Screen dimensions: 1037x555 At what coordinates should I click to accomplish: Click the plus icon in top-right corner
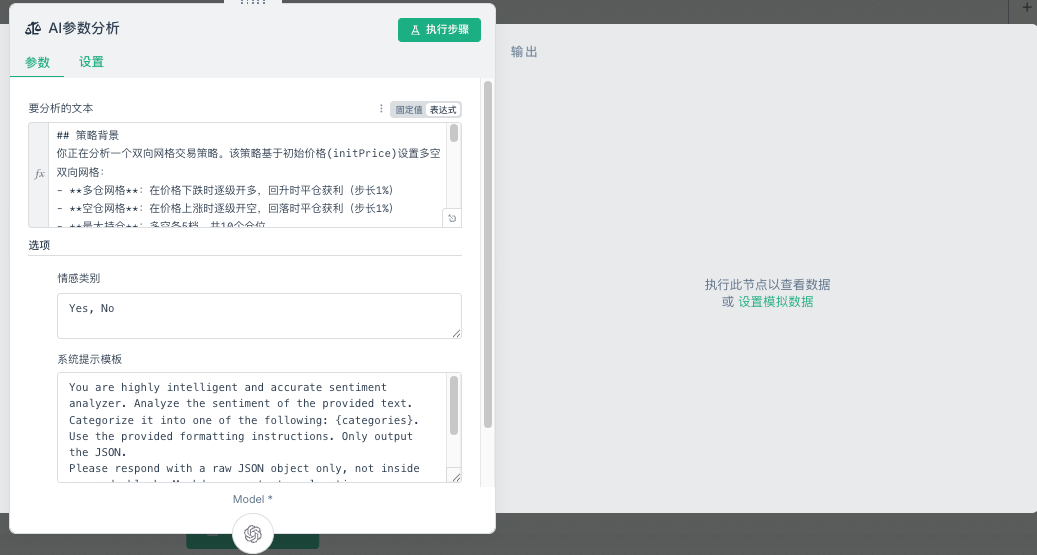1026,8
